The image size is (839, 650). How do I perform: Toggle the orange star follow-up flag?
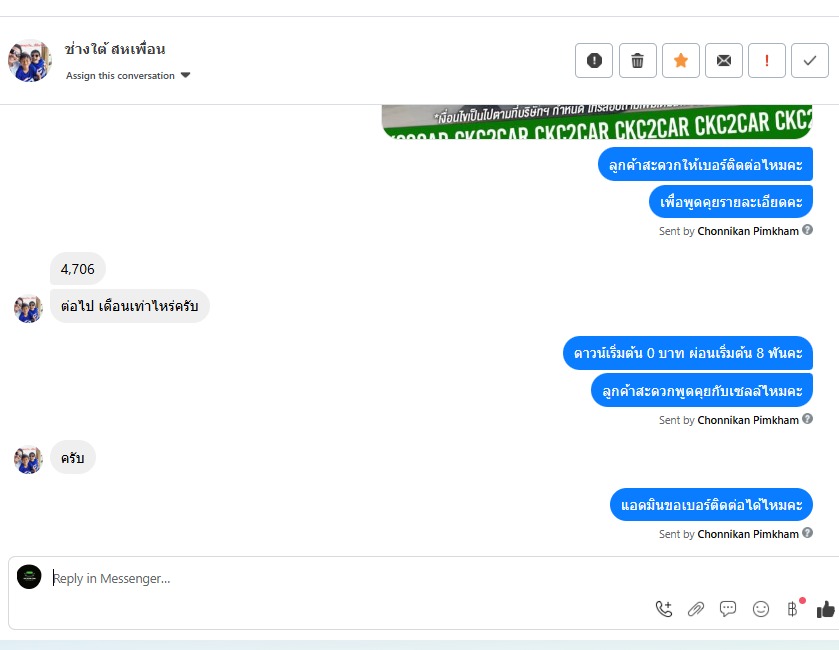pyautogui.click(x=681, y=60)
